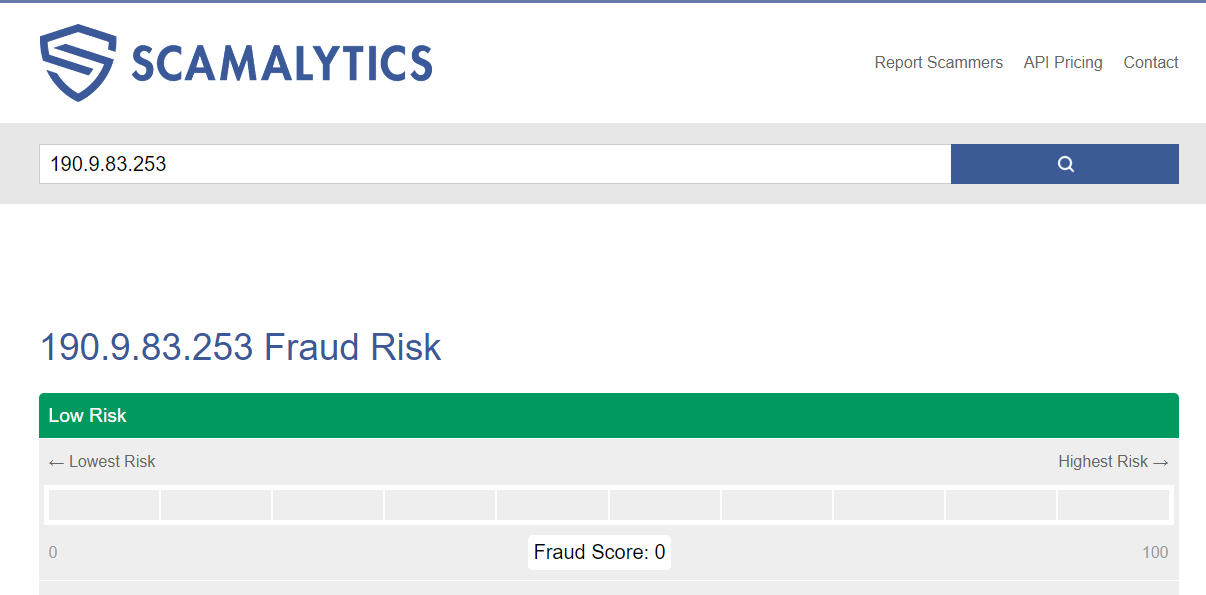The width and height of the screenshot is (1206, 595).
Task: Select the Fraud Score: 0 badge
Action: 599,552
